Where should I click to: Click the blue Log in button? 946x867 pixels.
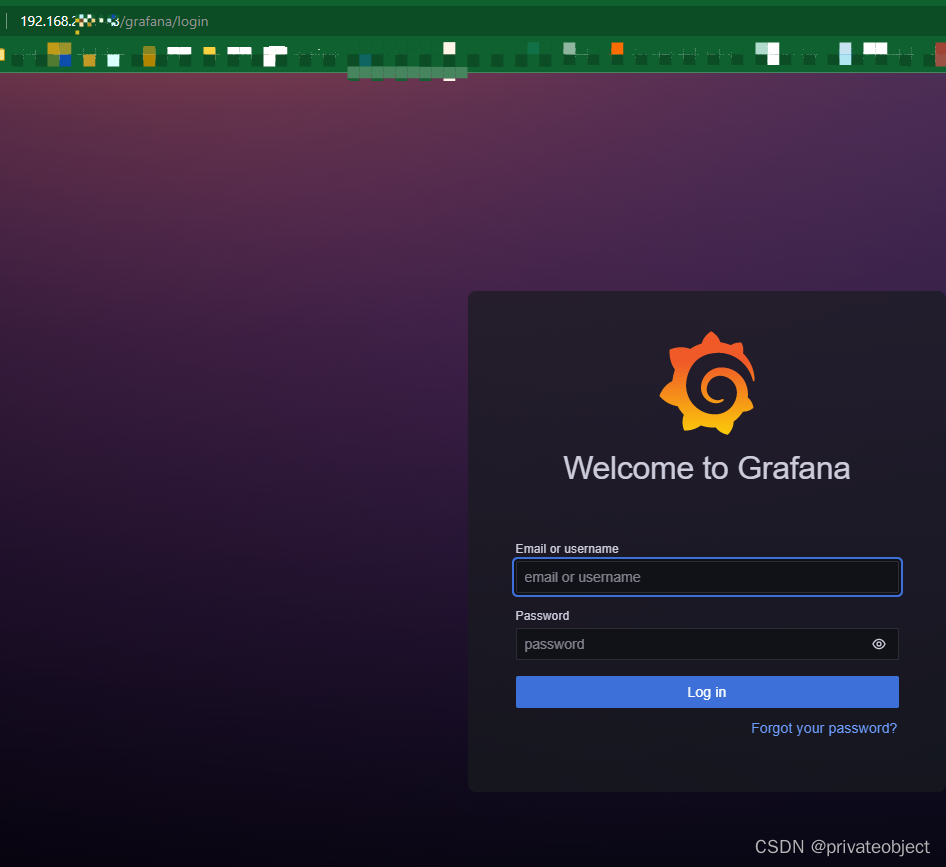tap(707, 691)
